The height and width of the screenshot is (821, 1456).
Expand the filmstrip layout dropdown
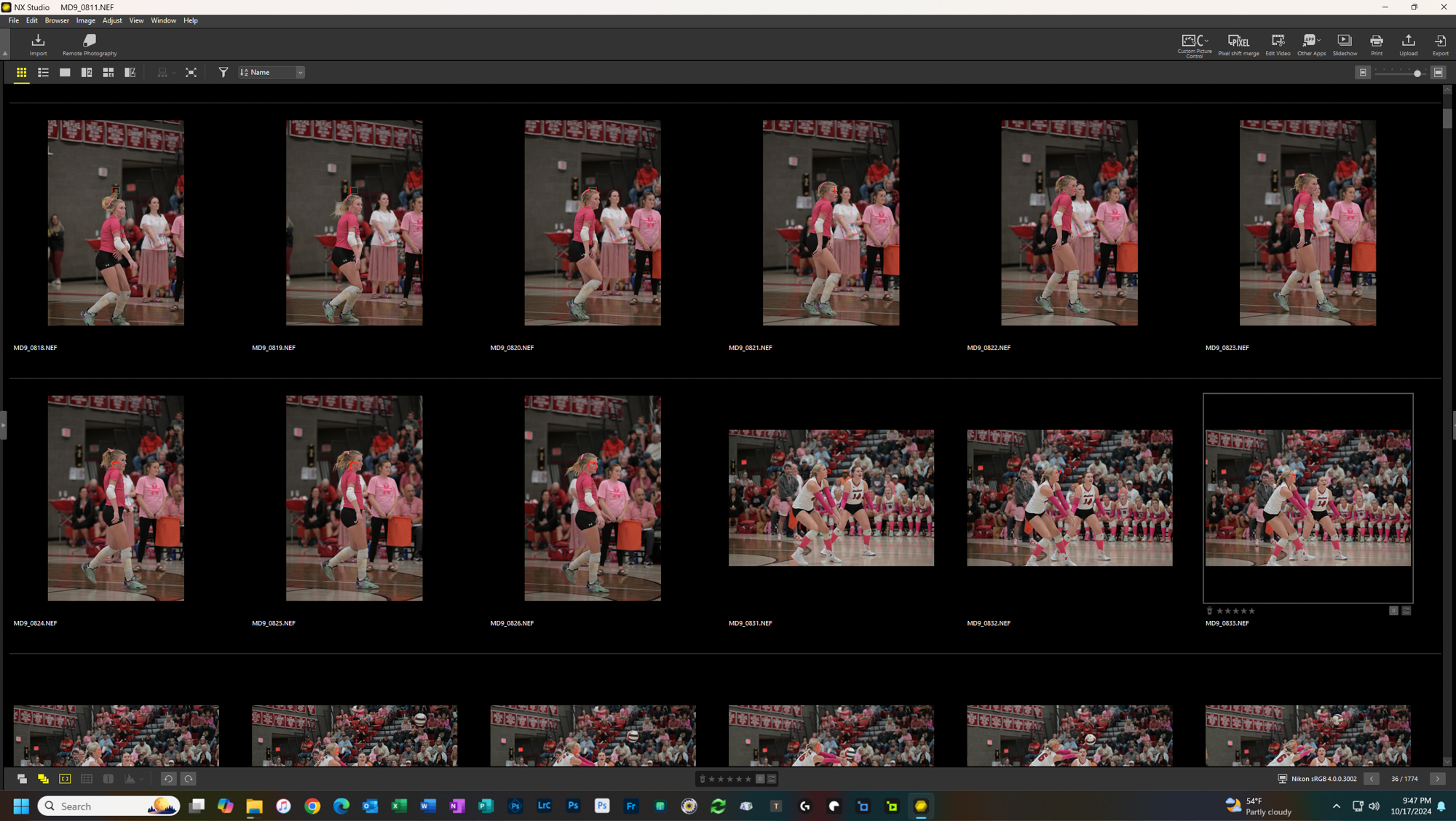click(x=174, y=72)
